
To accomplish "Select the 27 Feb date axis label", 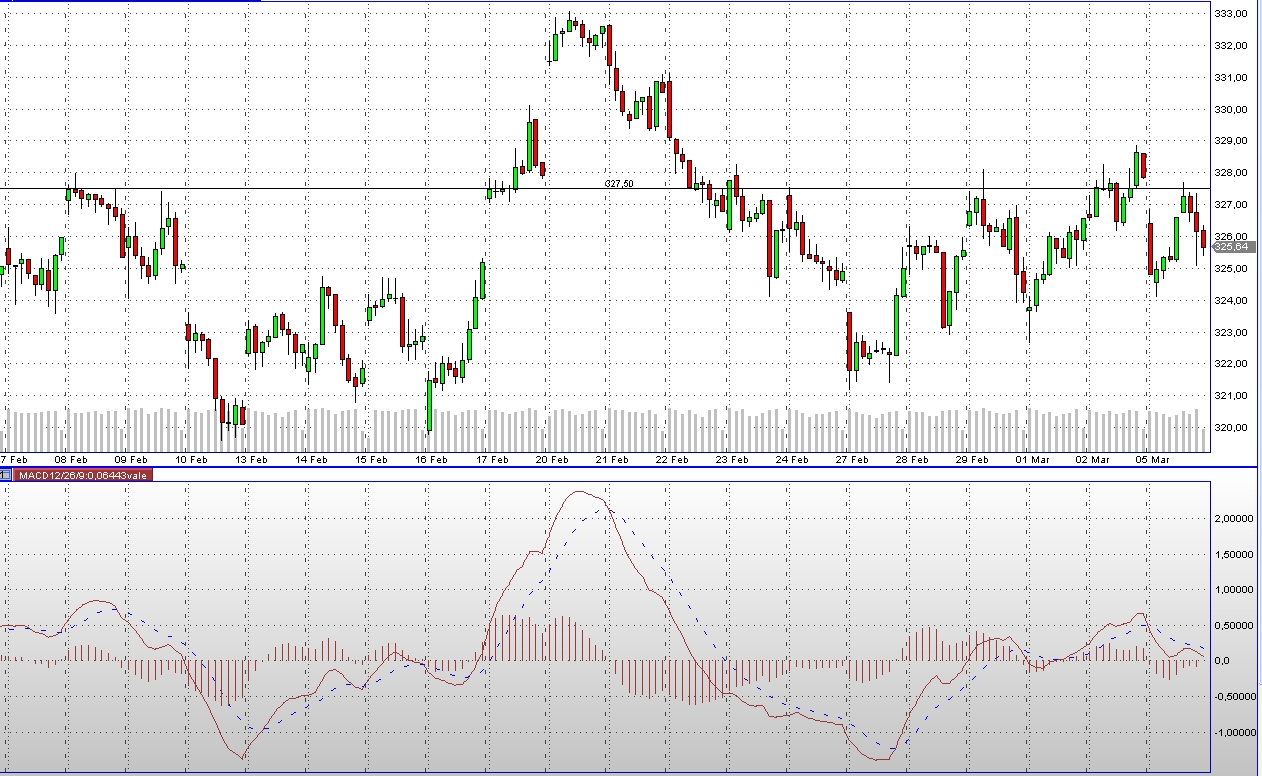I will 852,460.
